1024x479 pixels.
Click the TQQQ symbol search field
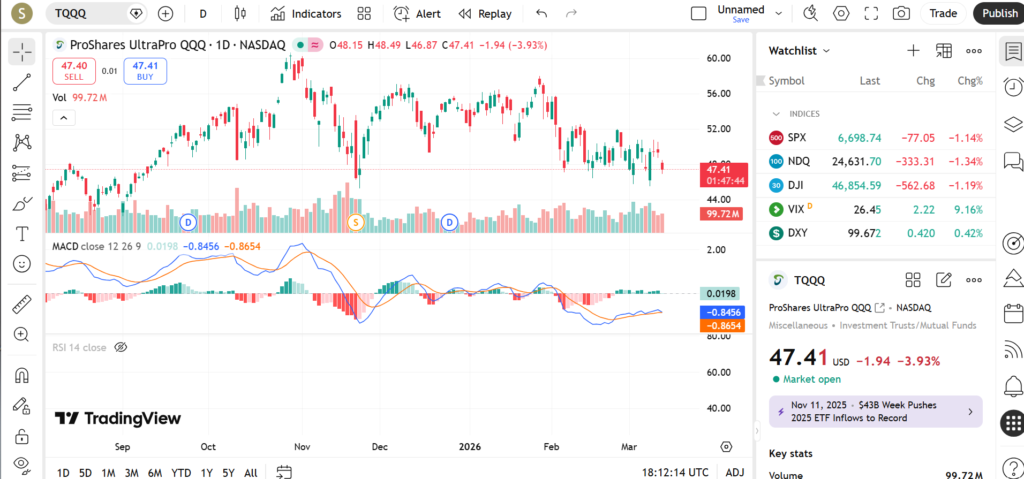coord(90,14)
